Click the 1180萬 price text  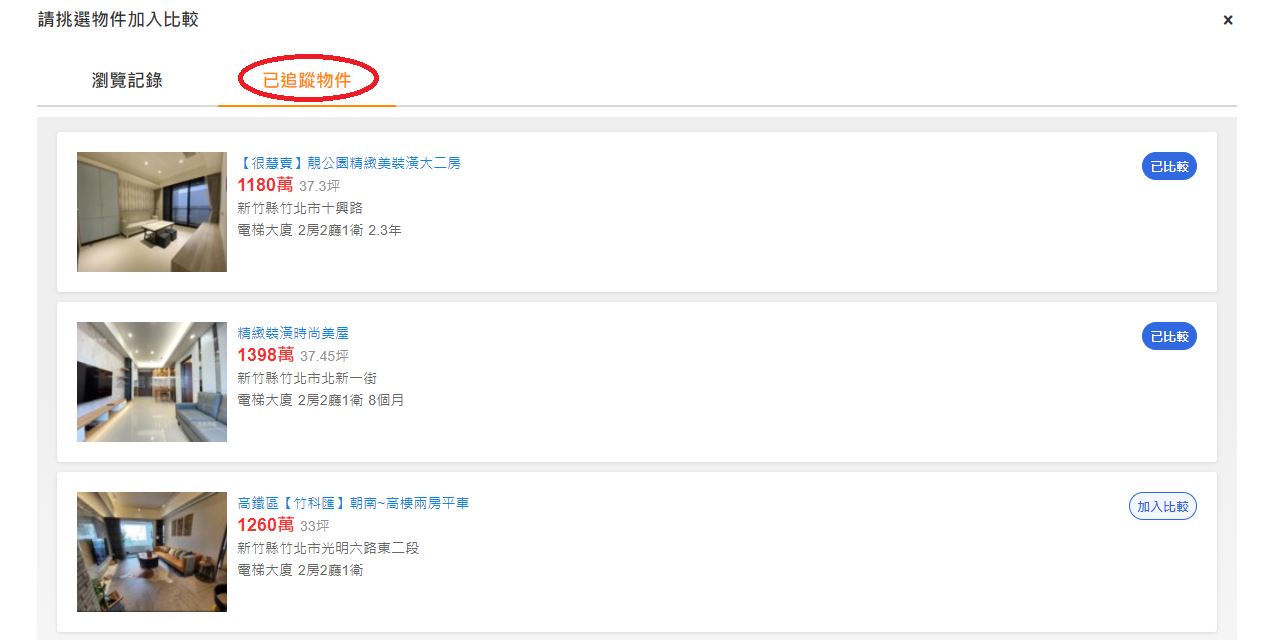[265, 185]
